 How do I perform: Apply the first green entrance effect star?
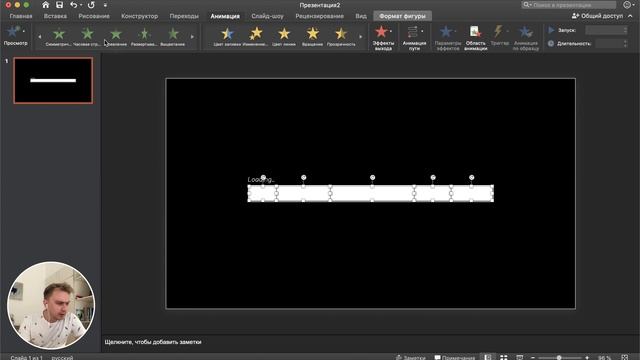coord(59,36)
